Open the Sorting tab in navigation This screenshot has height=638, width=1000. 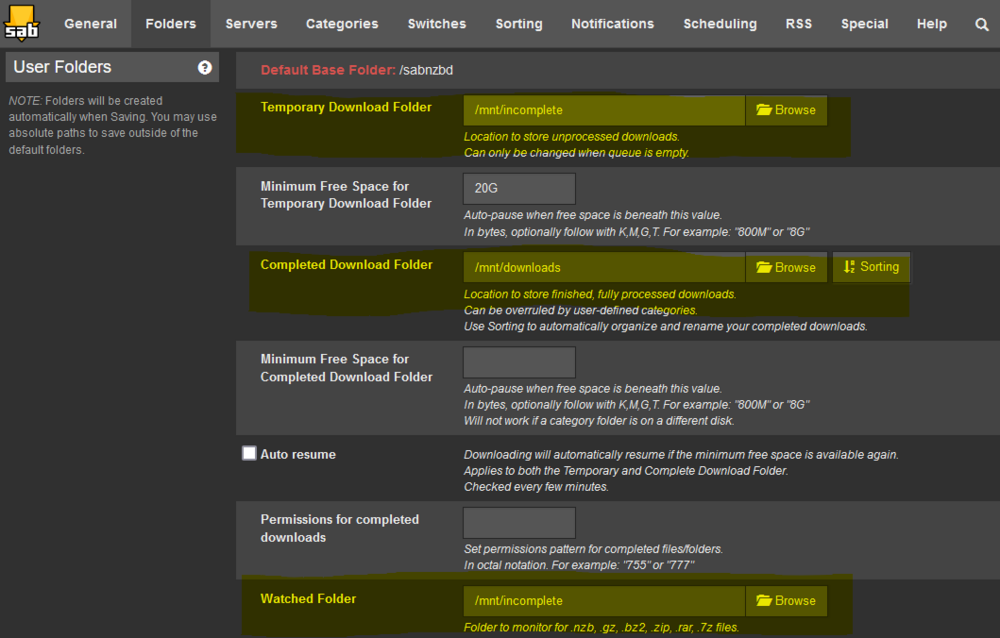pyautogui.click(x=519, y=24)
